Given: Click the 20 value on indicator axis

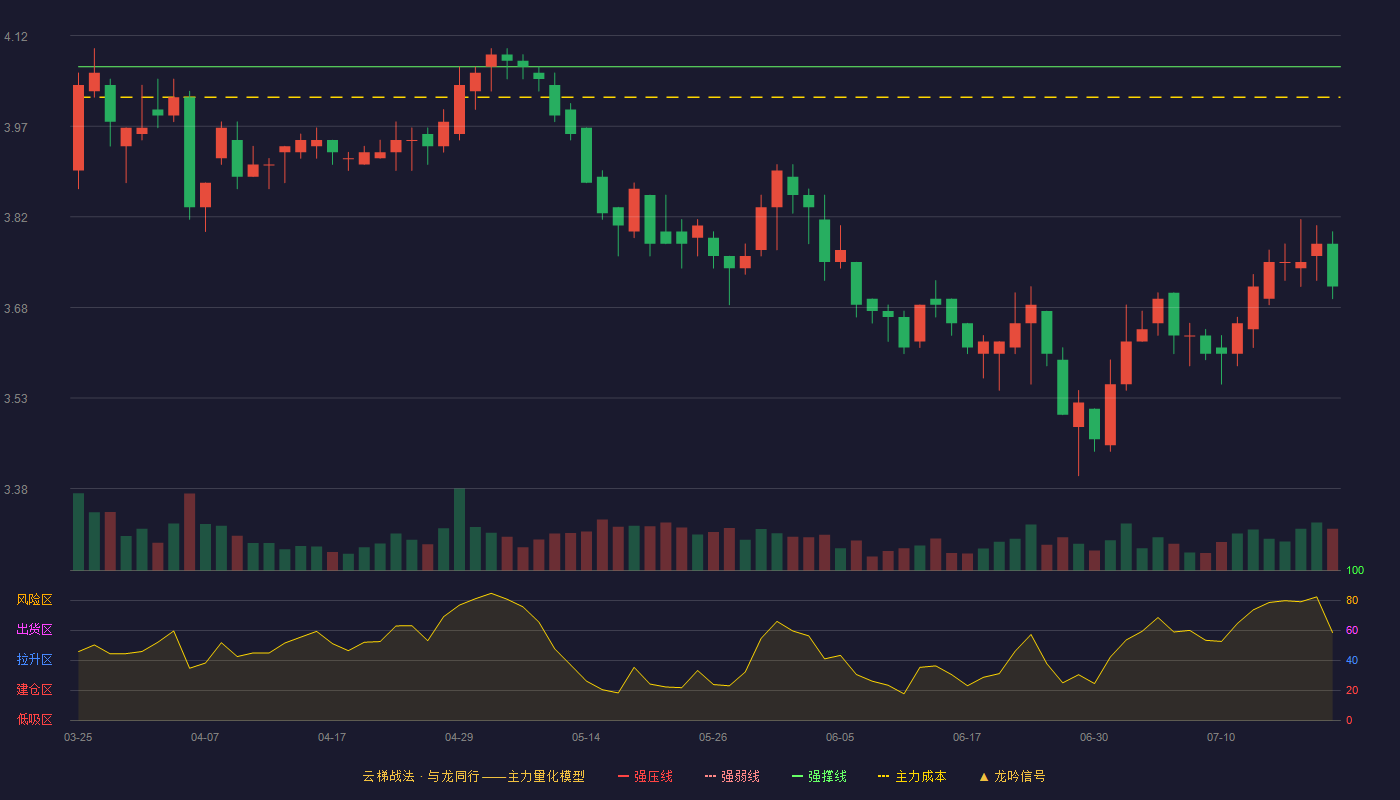Looking at the screenshot, I should [x=1352, y=690].
